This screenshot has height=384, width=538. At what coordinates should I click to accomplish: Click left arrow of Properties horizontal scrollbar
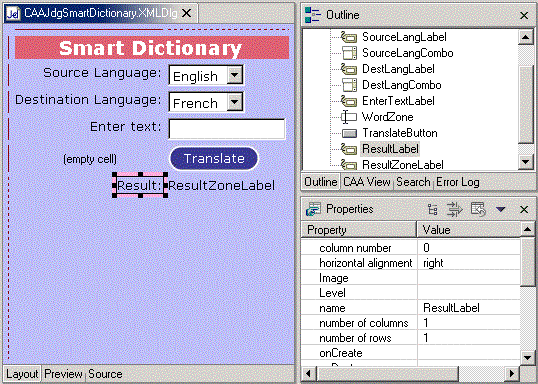tap(308, 373)
